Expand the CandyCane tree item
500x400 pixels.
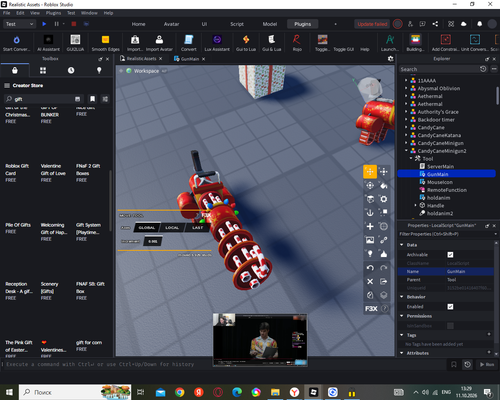(406, 127)
